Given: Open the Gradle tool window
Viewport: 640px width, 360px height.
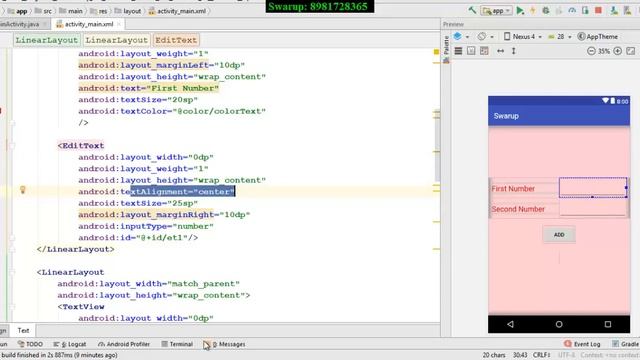Looking at the screenshot, I should point(626,344).
